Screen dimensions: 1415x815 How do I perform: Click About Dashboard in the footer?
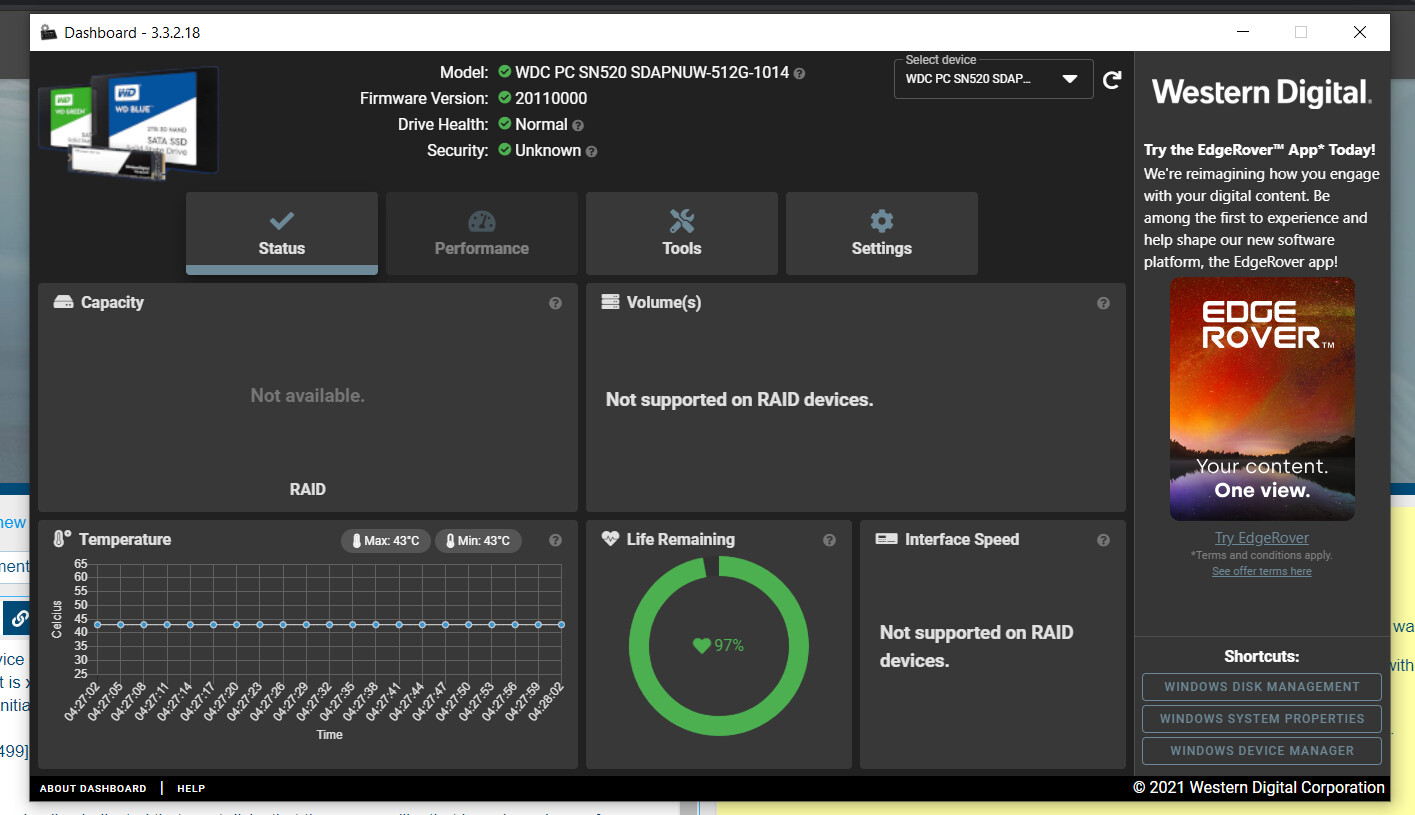click(x=93, y=789)
